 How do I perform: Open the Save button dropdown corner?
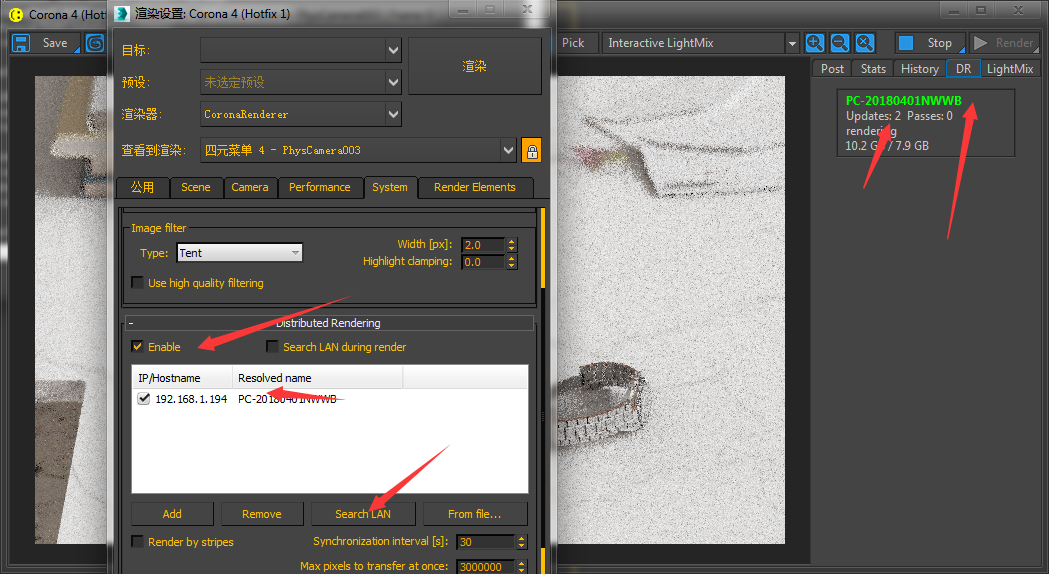click(x=77, y=50)
